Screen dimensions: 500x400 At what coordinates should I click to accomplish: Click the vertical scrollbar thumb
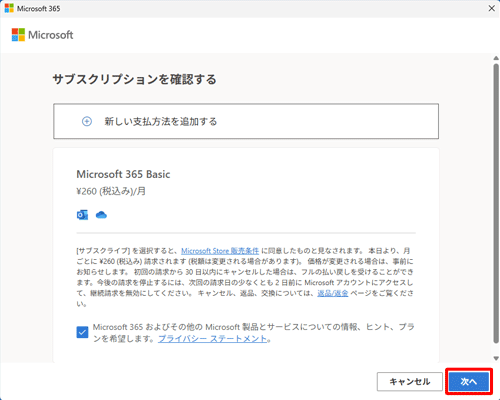point(496,203)
